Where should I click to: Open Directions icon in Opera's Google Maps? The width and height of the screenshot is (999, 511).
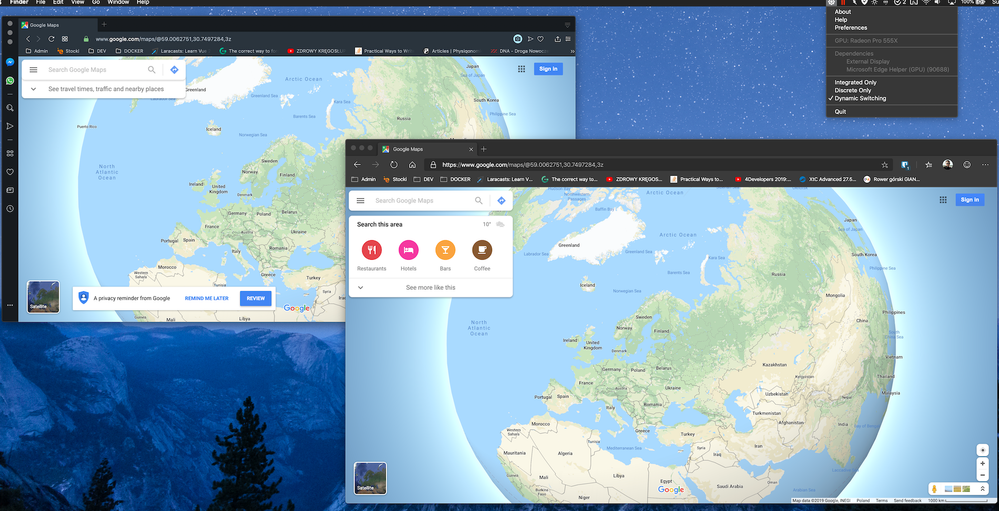(174, 70)
